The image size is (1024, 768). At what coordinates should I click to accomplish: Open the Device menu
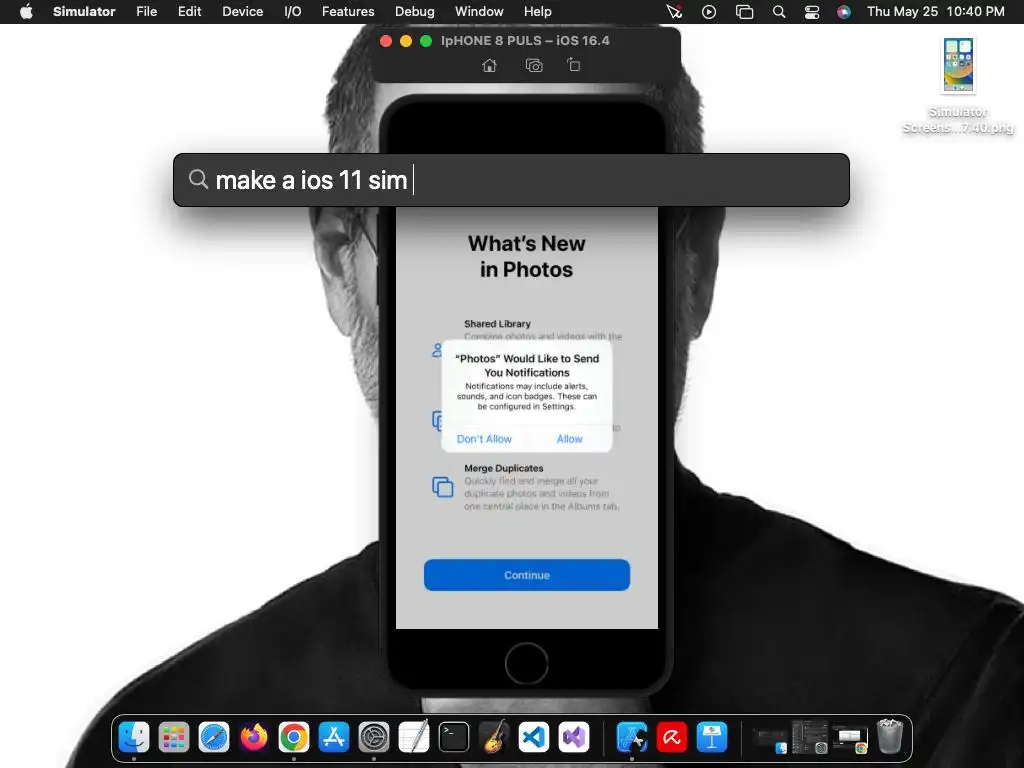point(242,12)
